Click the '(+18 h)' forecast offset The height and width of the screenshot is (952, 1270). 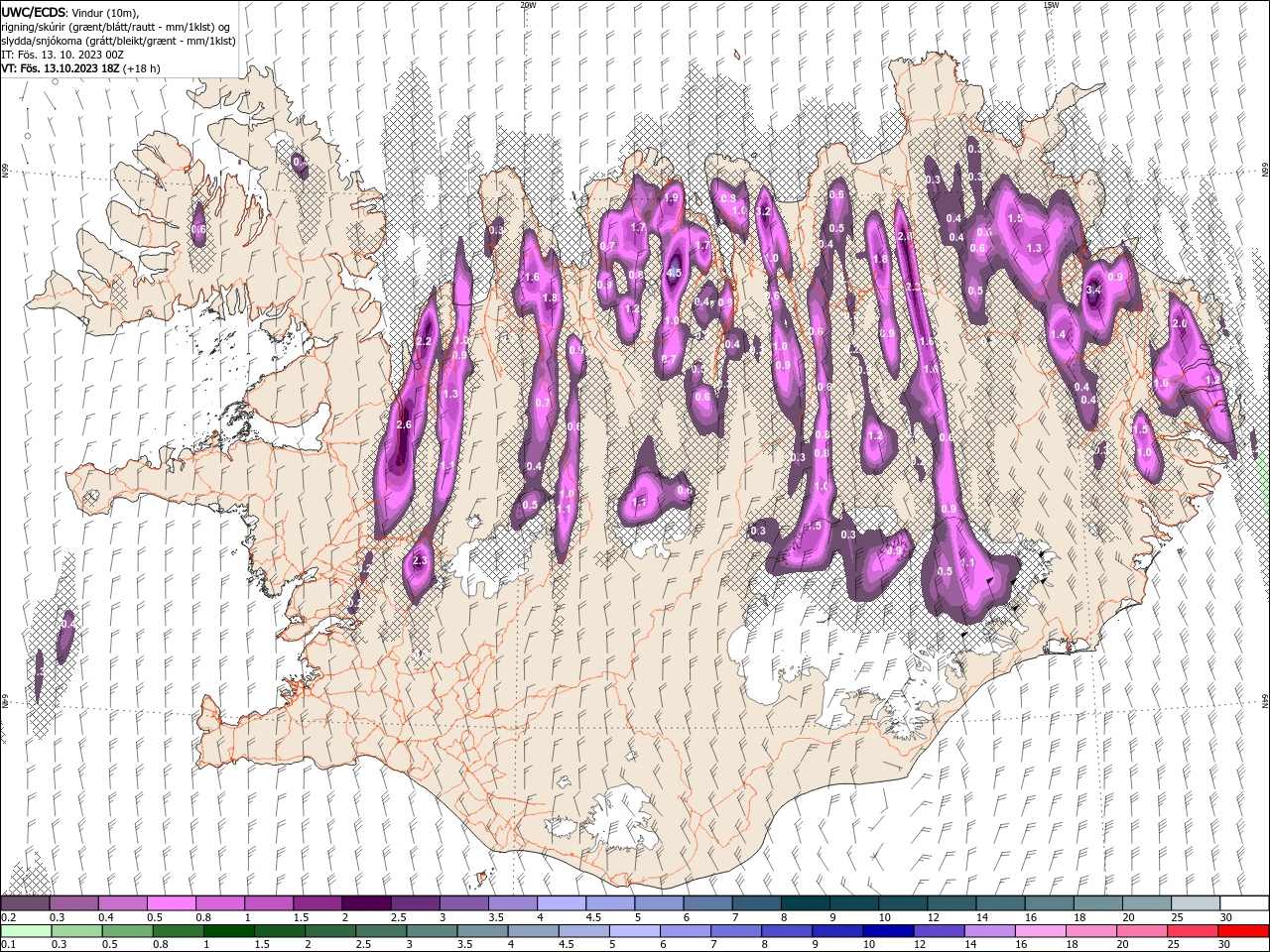(x=142, y=68)
